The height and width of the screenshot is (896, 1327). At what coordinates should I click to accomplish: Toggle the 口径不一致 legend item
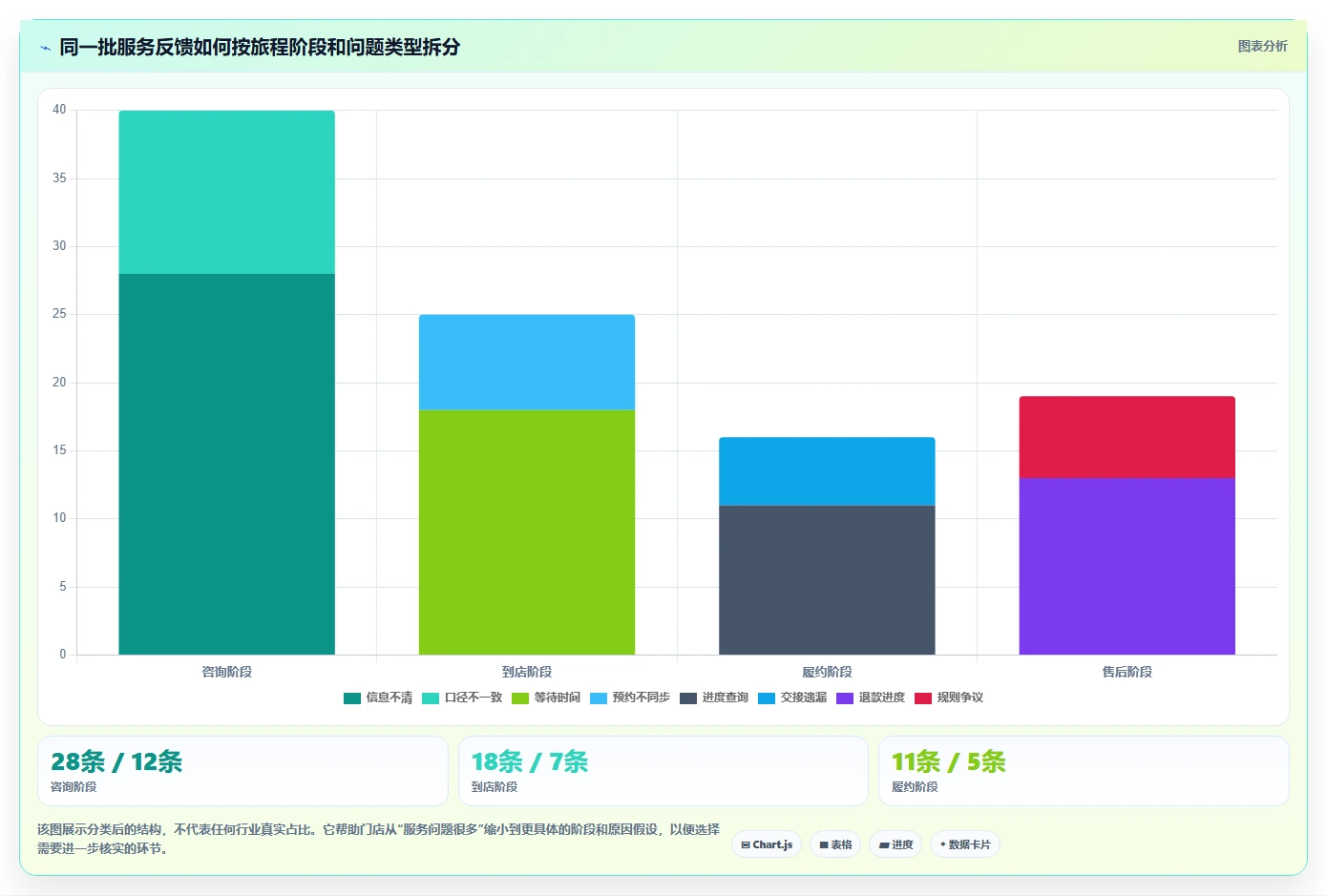[462, 698]
